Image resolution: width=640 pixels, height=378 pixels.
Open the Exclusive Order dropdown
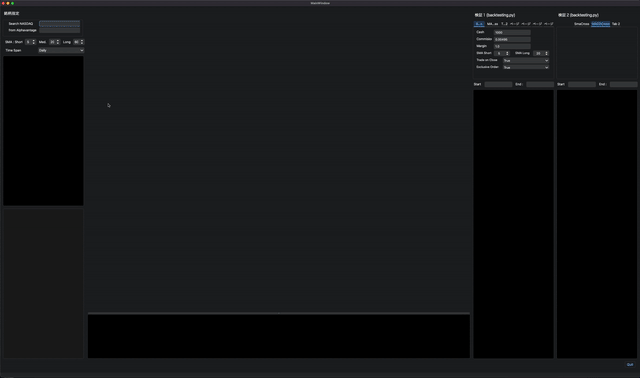click(x=526, y=67)
